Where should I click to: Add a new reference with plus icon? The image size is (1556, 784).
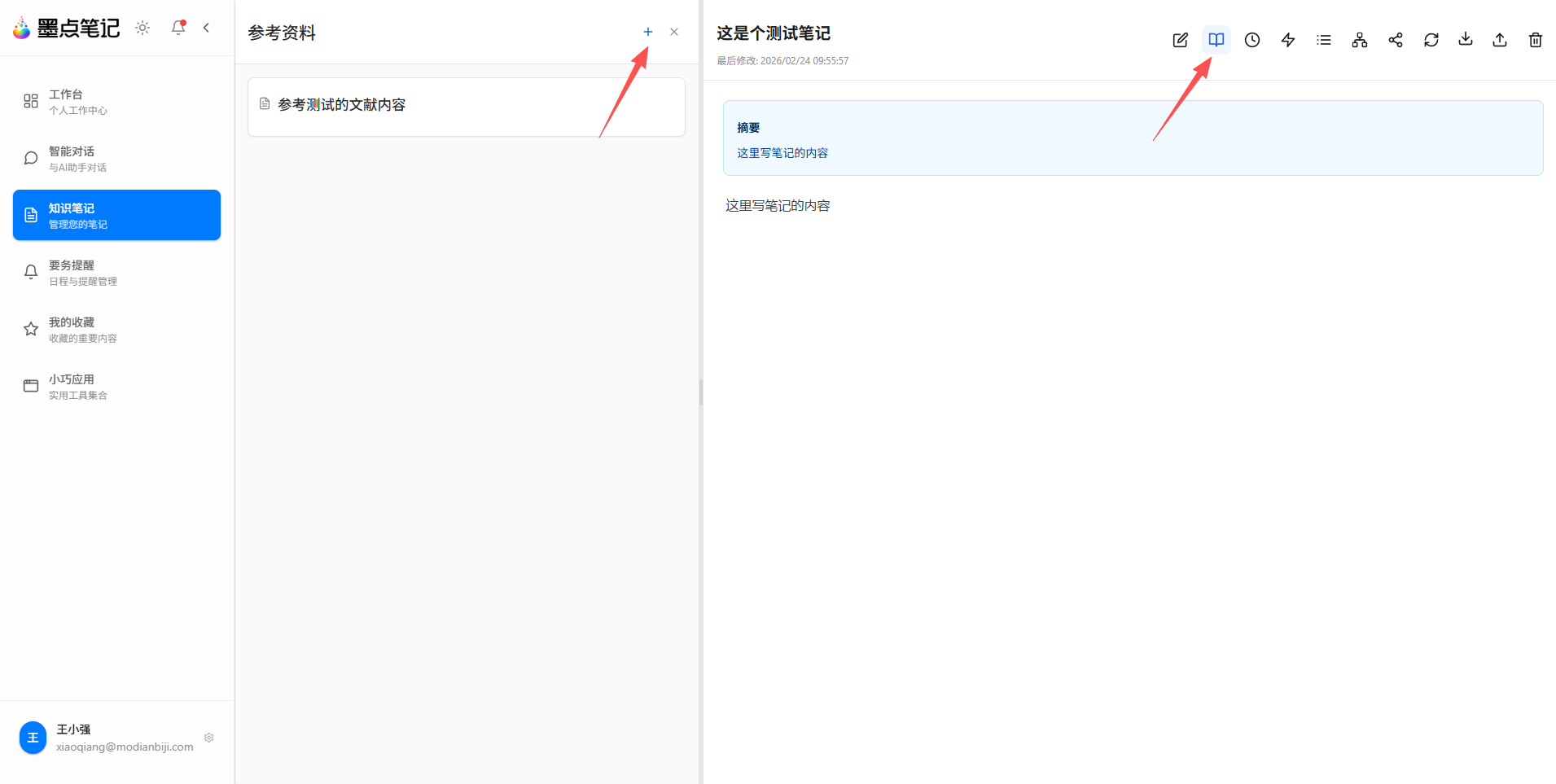tap(647, 32)
